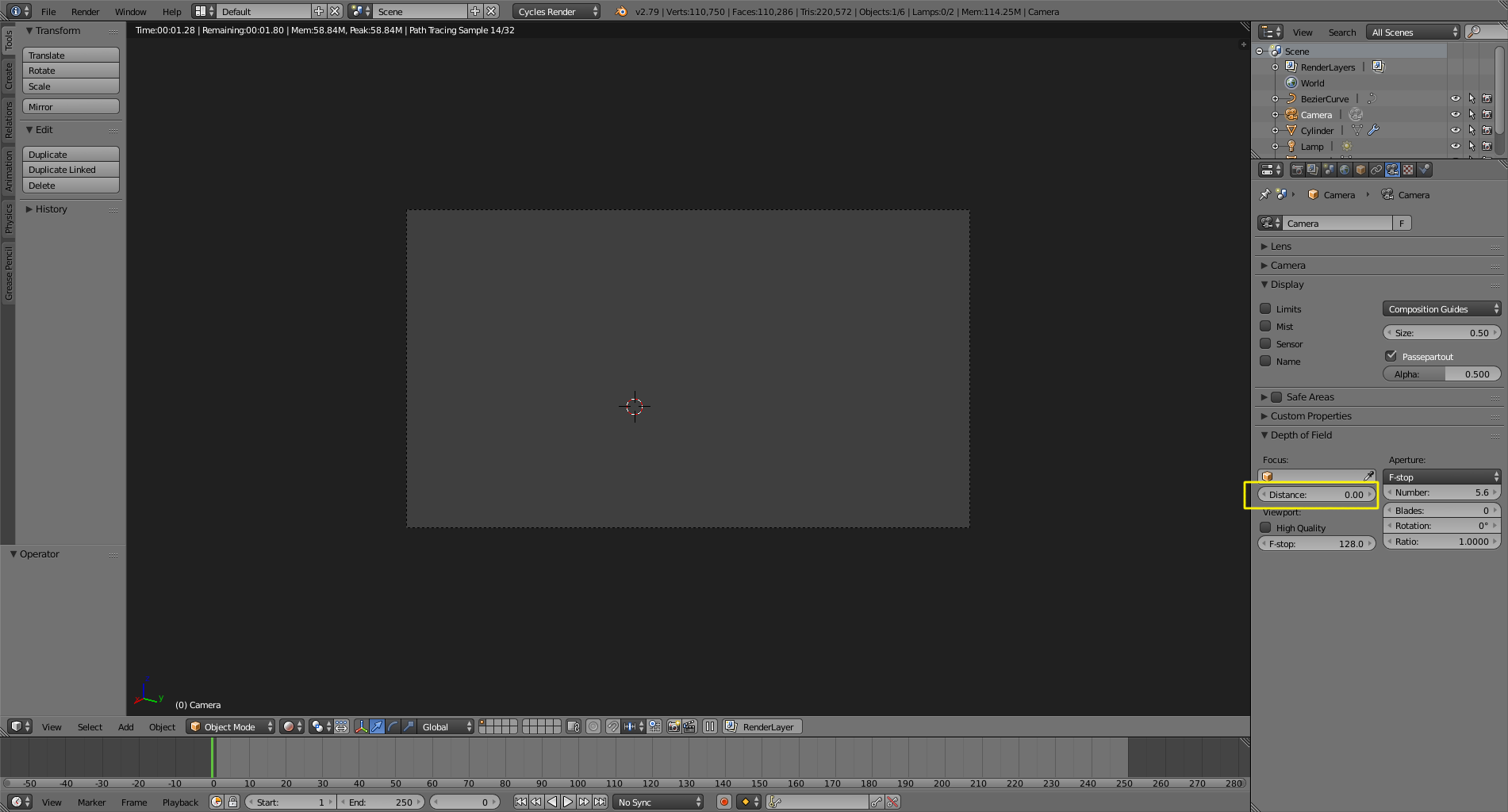Open the Physics properties tab icon

1425,170
